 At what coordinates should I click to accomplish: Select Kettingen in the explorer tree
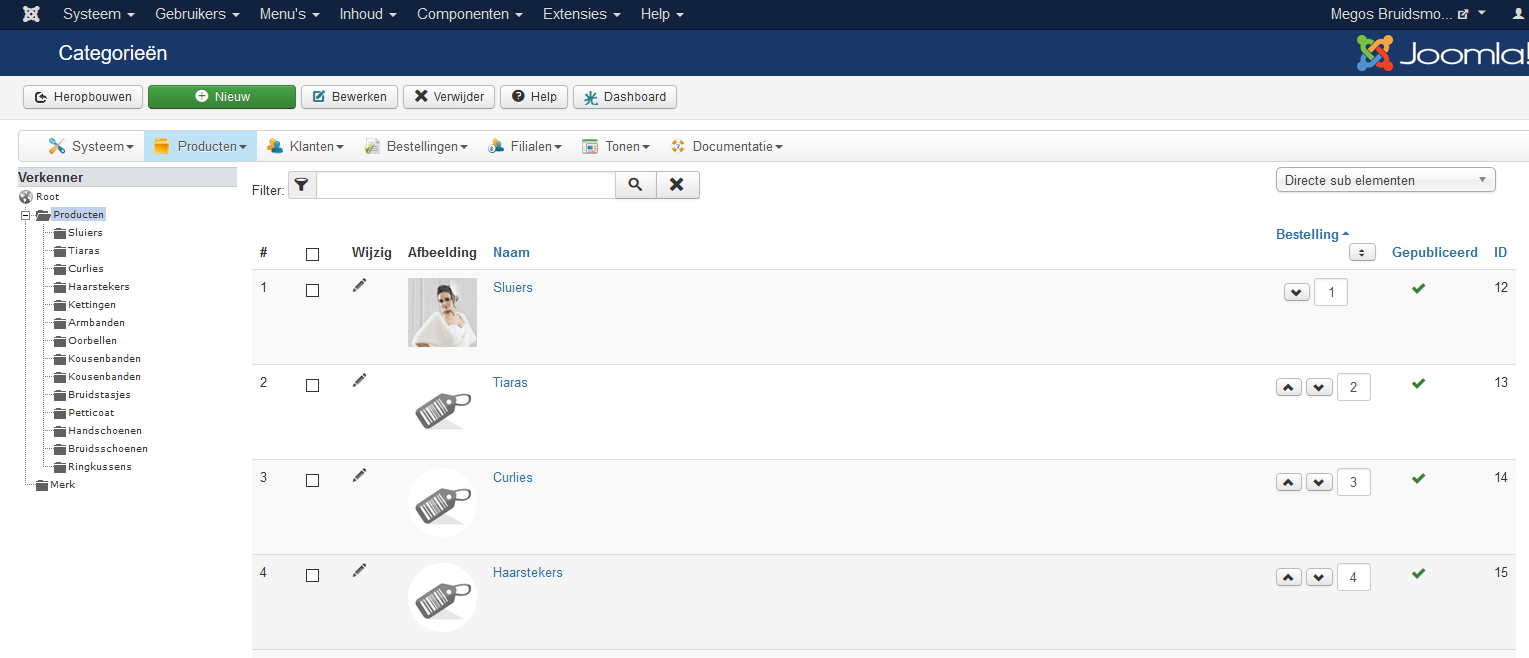[x=92, y=305]
